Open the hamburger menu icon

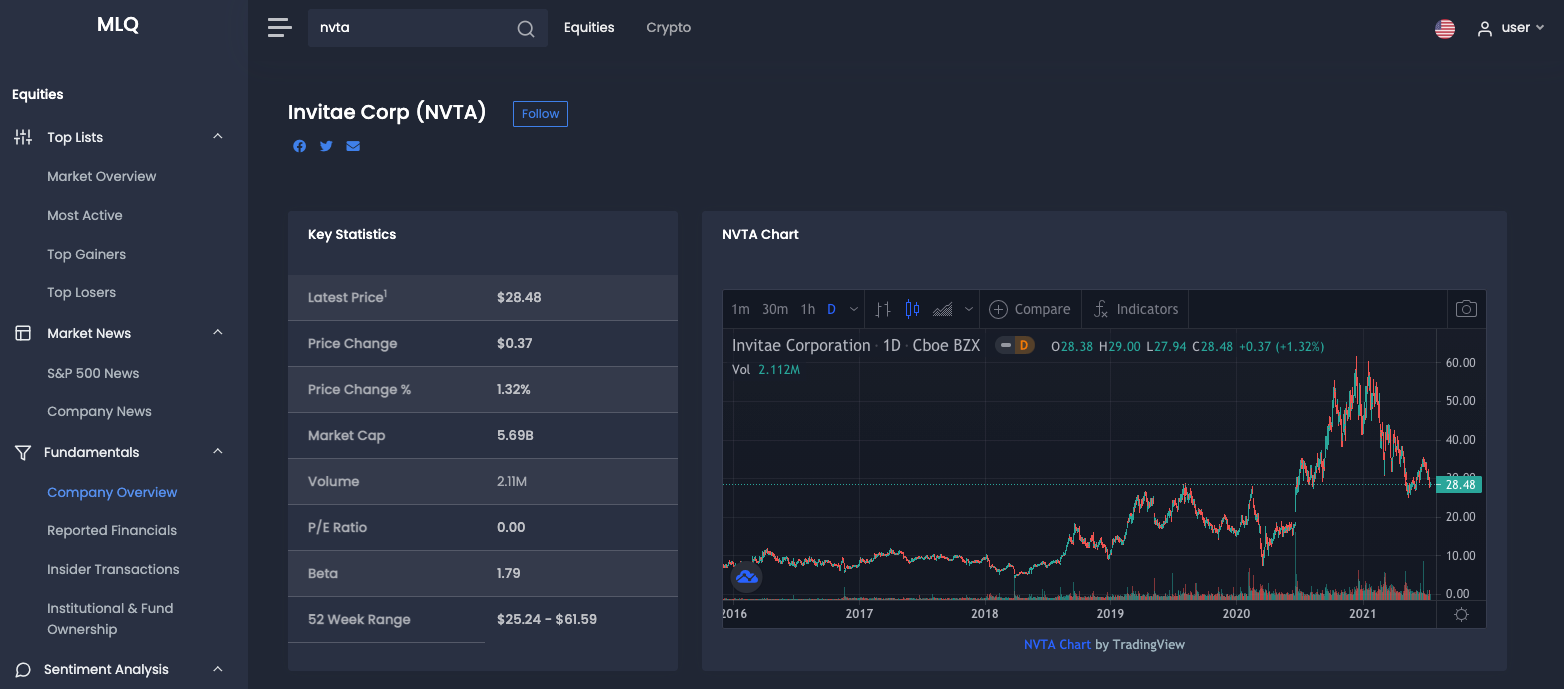click(x=280, y=28)
